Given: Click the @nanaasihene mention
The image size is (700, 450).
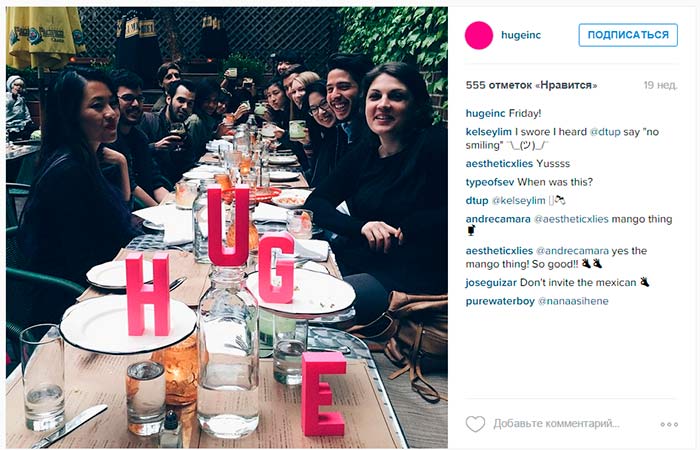Looking at the screenshot, I should [573, 301].
